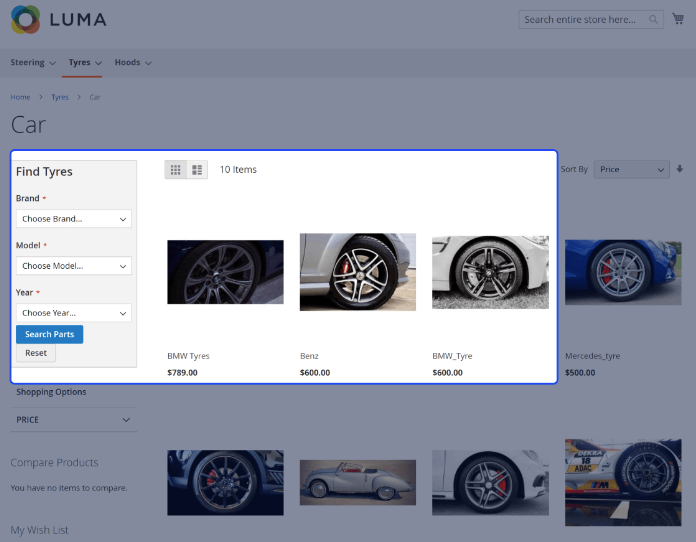Open the BMW Tyres product image
The image size is (696, 542).
(225, 272)
